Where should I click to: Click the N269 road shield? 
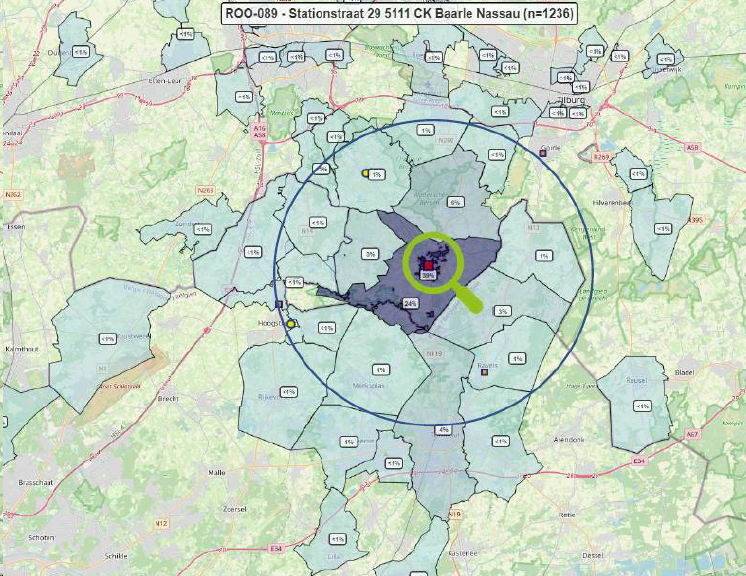click(601, 157)
